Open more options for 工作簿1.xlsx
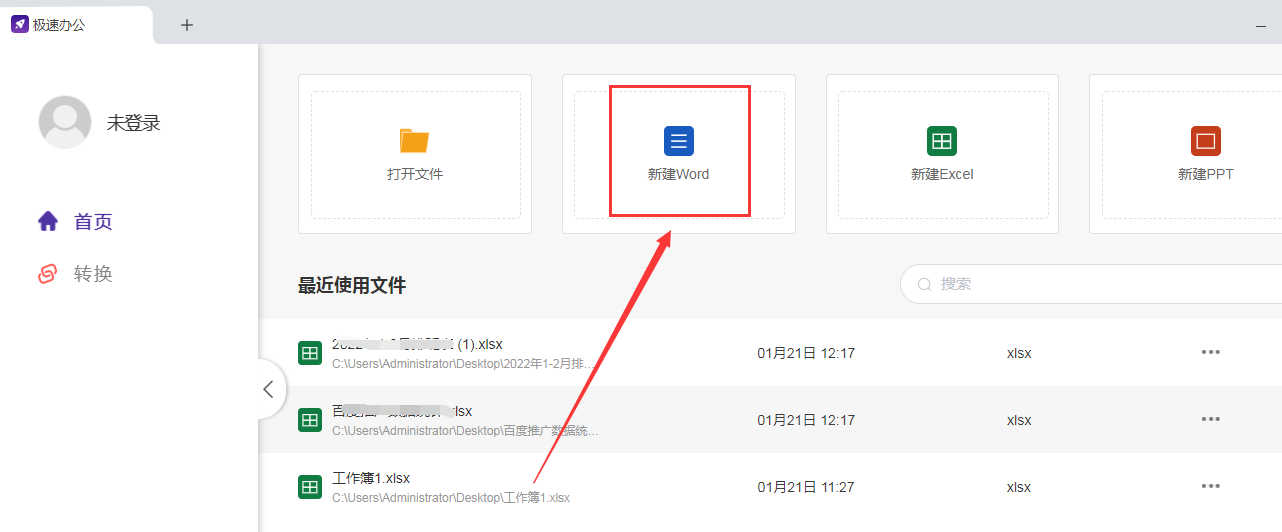Image resolution: width=1282 pixels, height=532 pixels. click(1211, 487)
